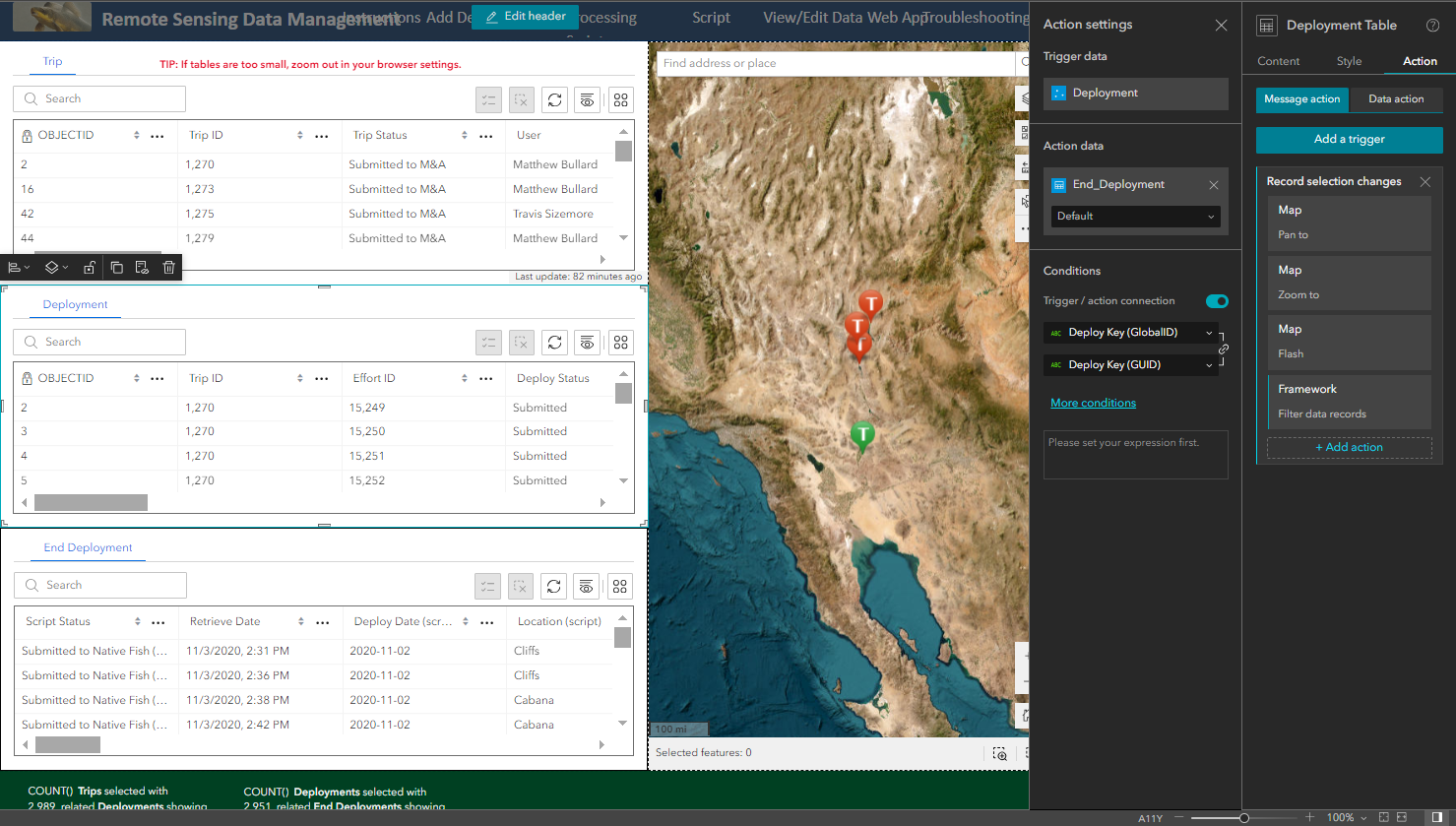
Task: Open the Deploy Key (GlobalID) dropdown
Action: [1130, 333]
